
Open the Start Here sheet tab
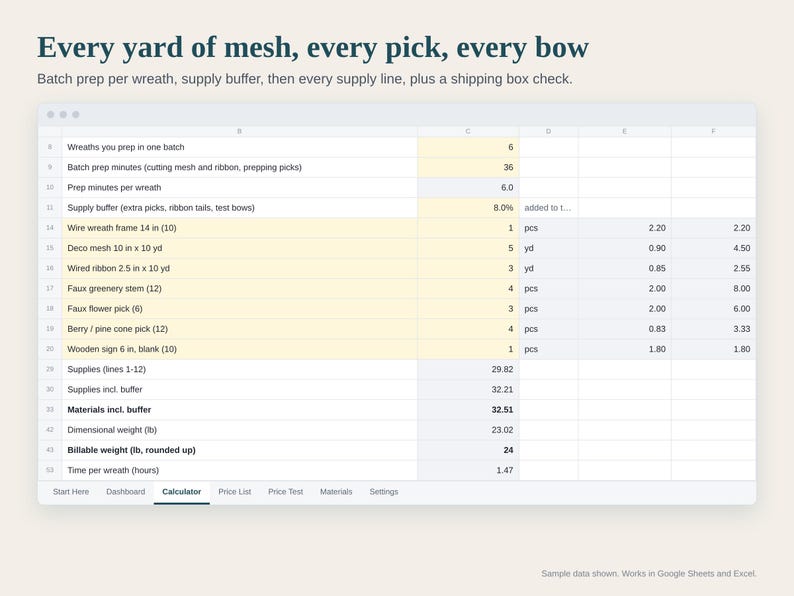[71, 492]
